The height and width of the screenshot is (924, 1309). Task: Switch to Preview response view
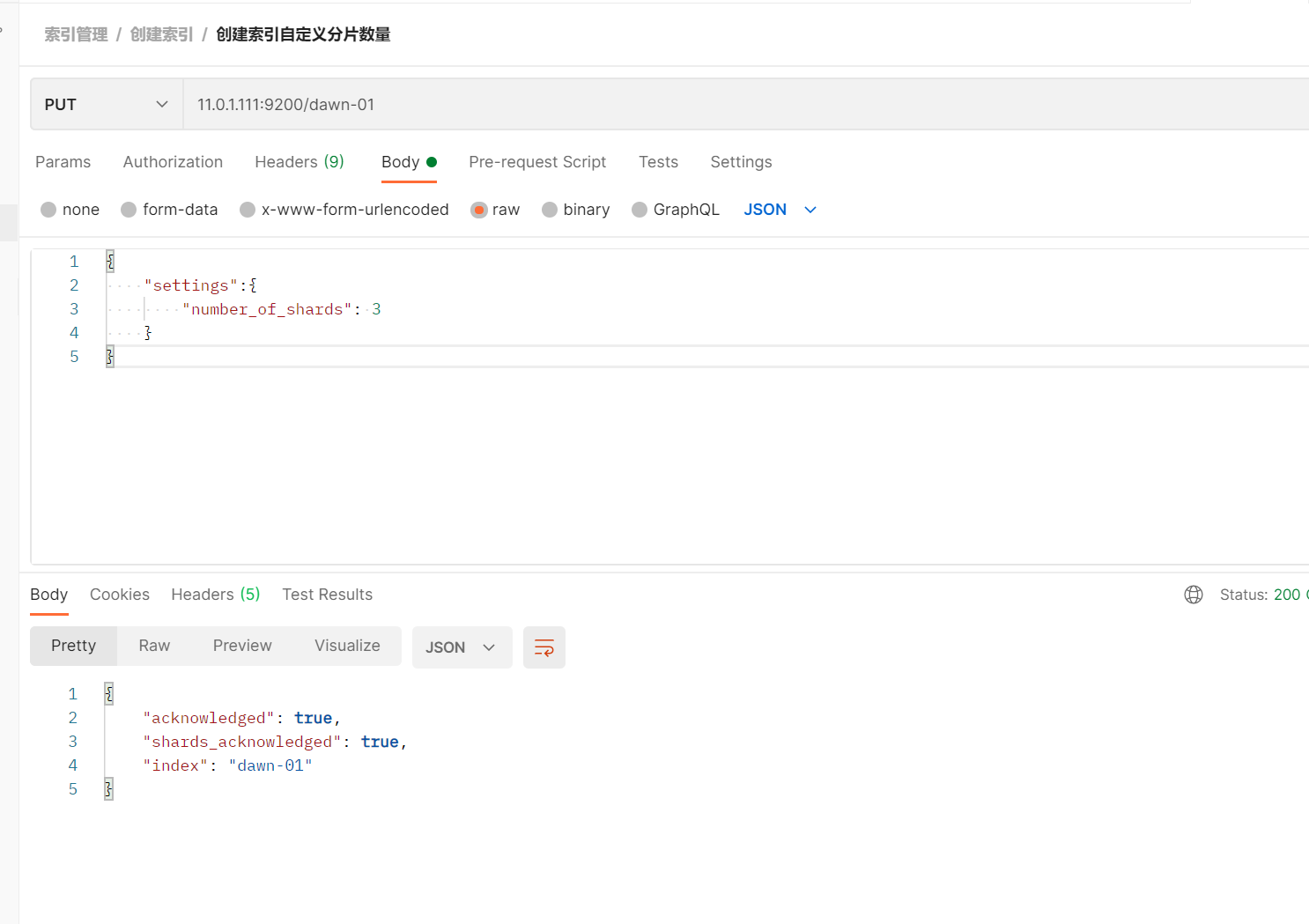click(242, 646)
